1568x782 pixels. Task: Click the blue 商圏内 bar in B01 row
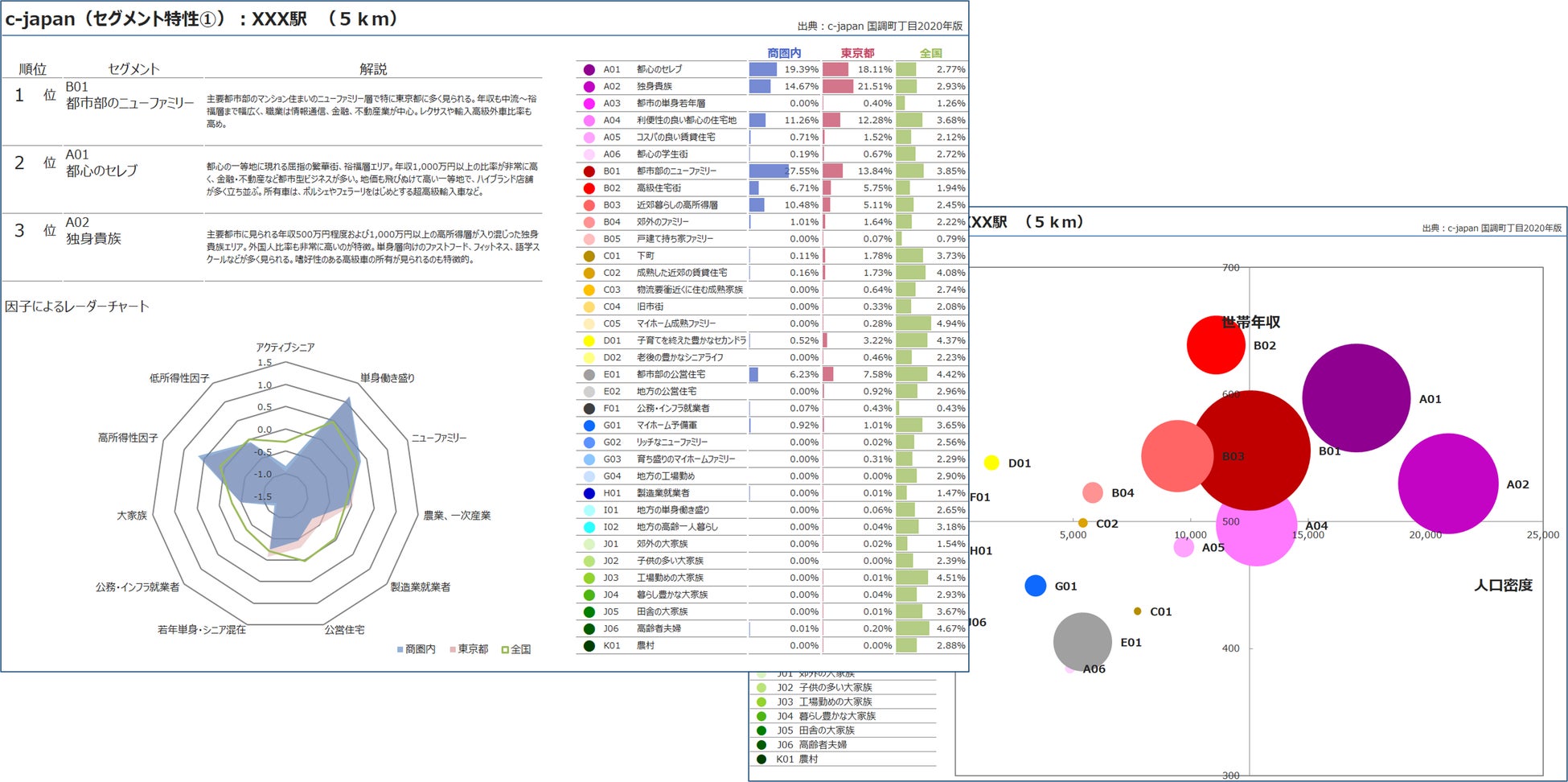coord(770,171)
